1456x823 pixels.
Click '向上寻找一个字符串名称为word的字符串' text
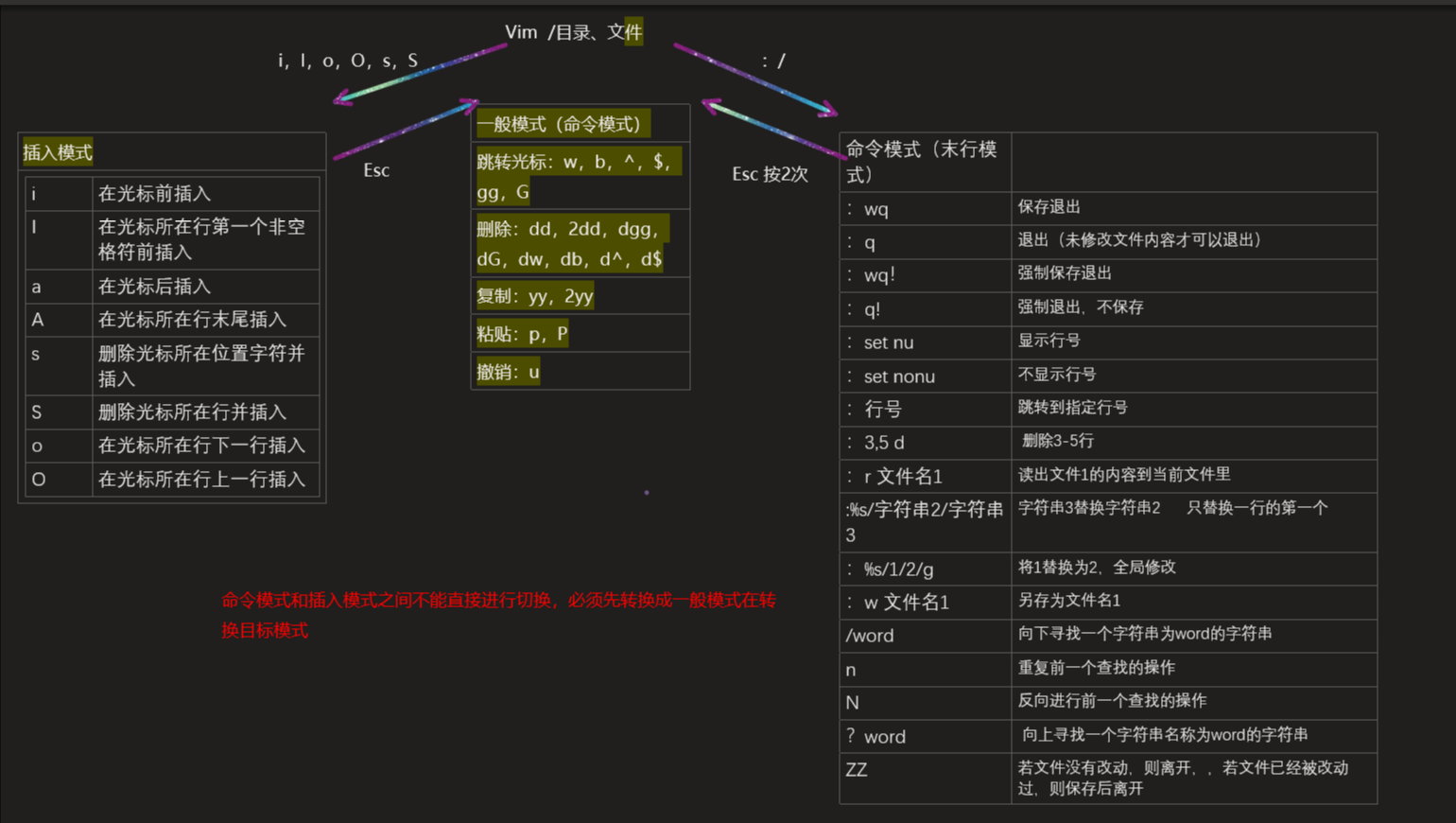(x=1165, y=735)
